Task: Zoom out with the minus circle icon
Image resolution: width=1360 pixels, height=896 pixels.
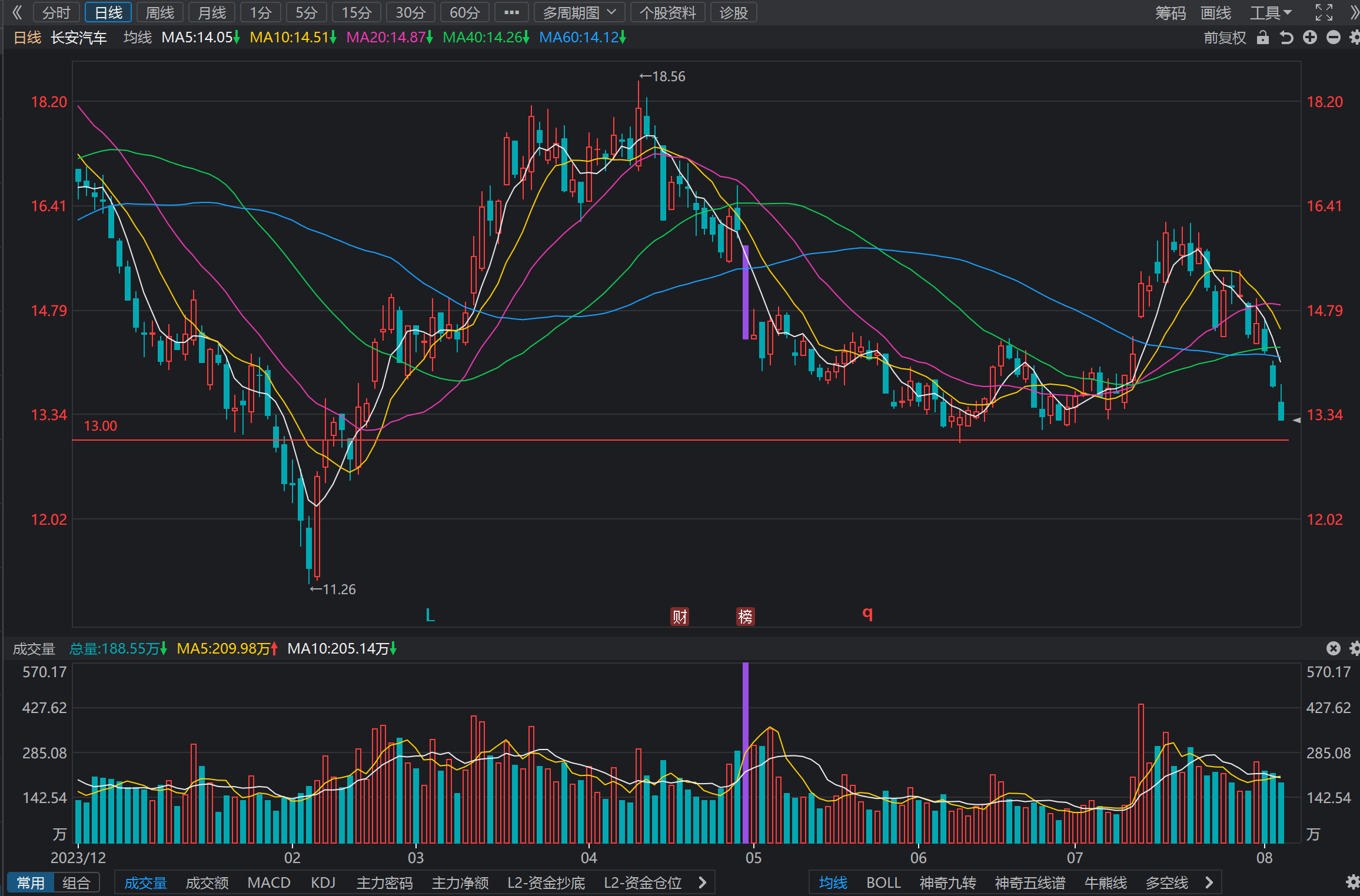Action: 1334,38
